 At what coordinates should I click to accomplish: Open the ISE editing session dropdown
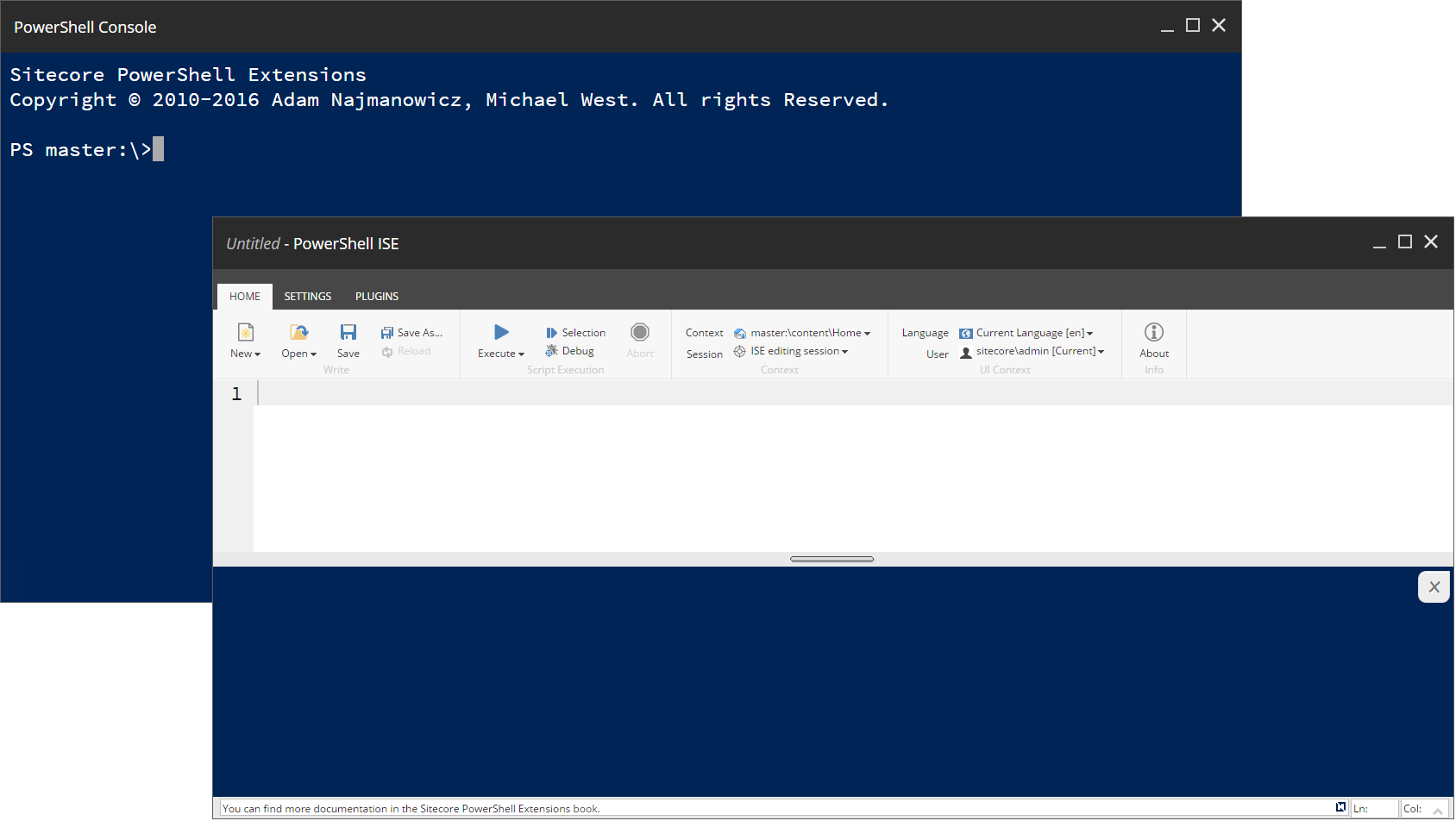pos(800,351)
